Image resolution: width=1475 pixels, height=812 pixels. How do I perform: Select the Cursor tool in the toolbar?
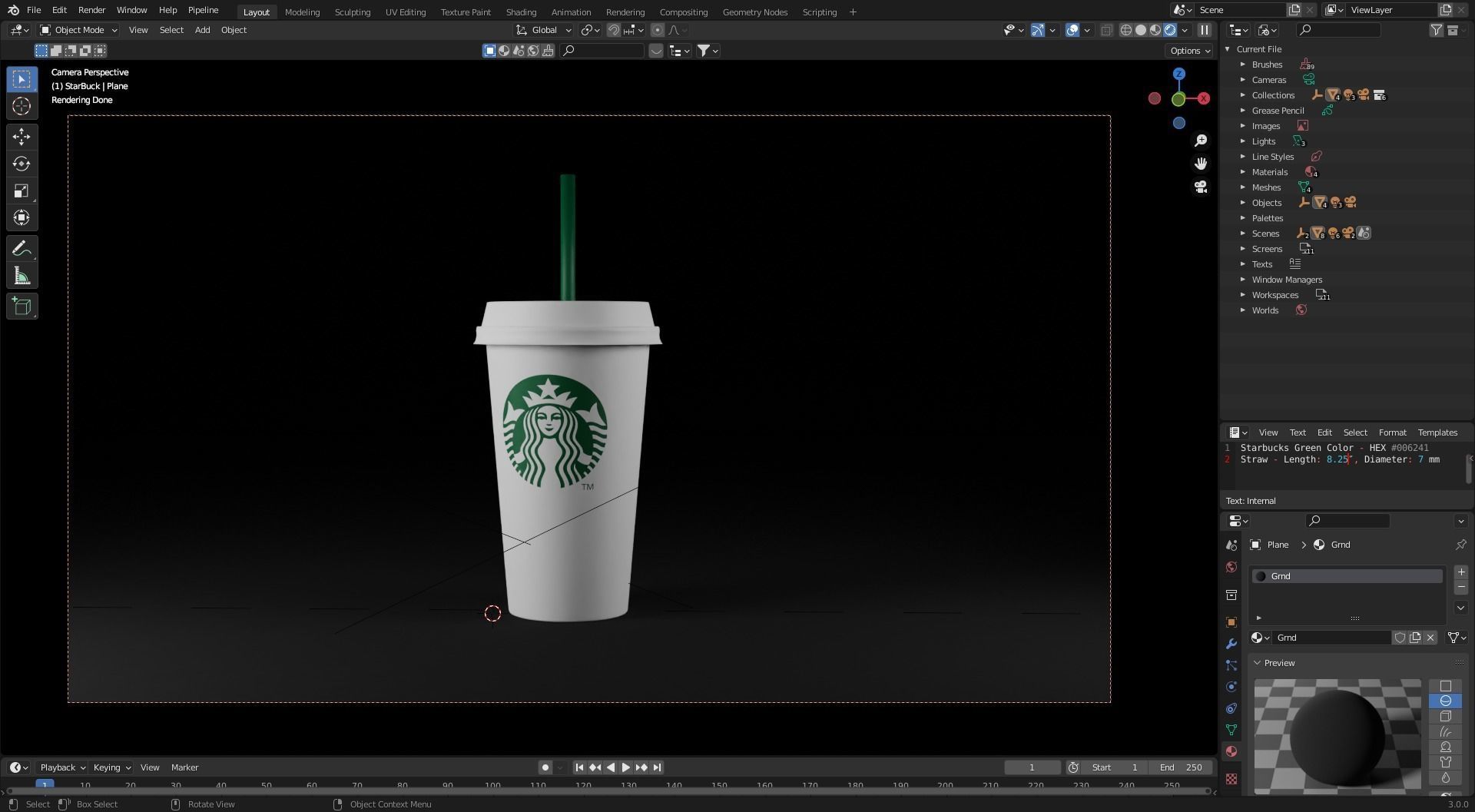pyautogui.click(x=22, y=106)
